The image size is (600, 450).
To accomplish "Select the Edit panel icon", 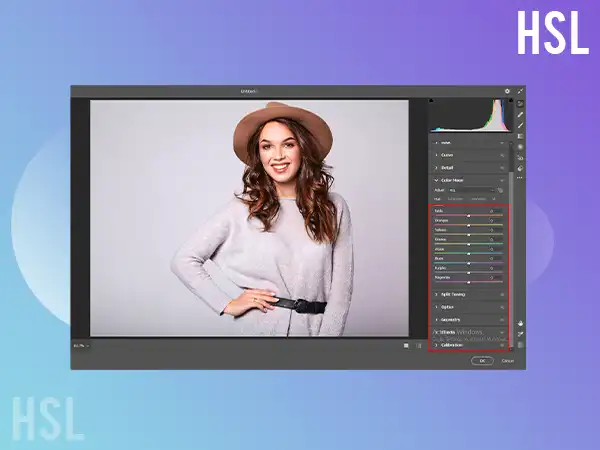I will (520, 103).
